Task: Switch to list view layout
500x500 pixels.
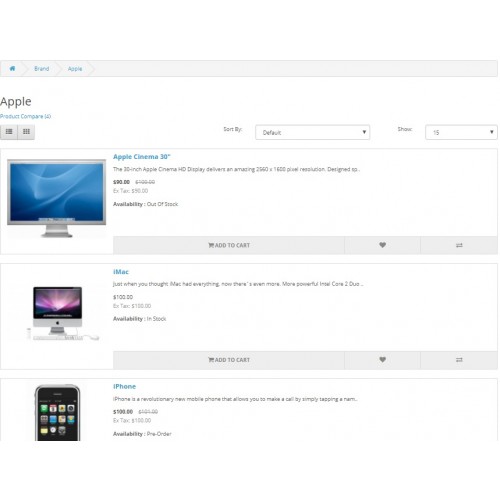Action: [x=9, y=132]
